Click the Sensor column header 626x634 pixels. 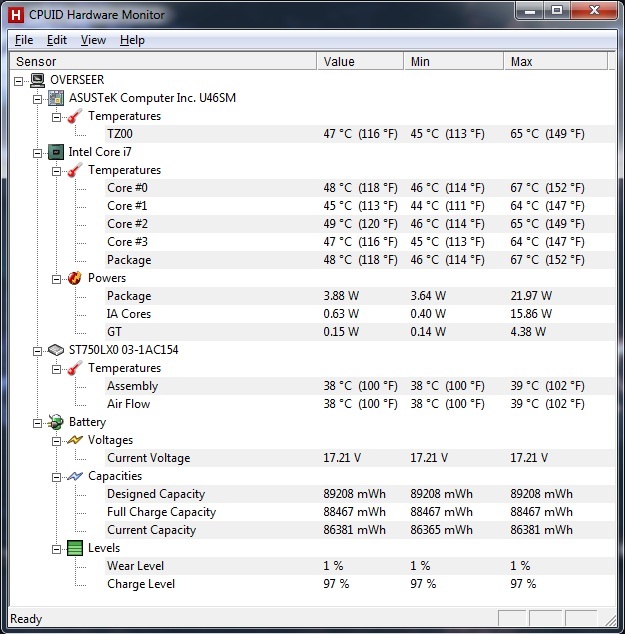(163, 61)
